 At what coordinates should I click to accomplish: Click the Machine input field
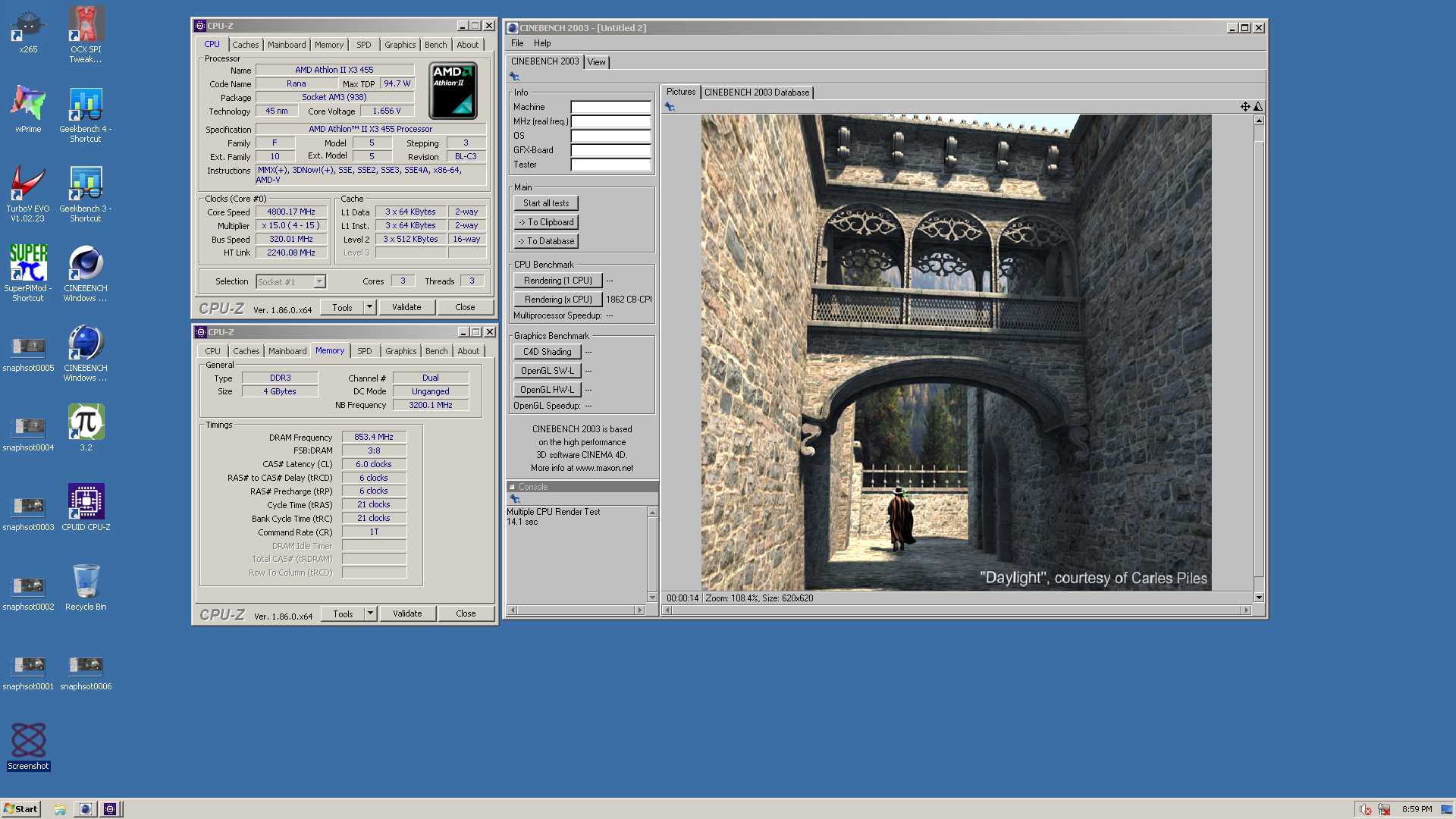610,107
